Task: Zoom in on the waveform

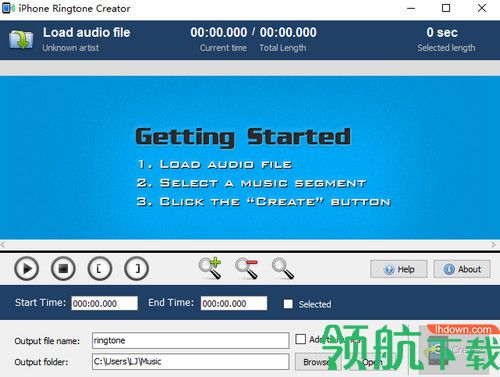Action: point(210,268)
